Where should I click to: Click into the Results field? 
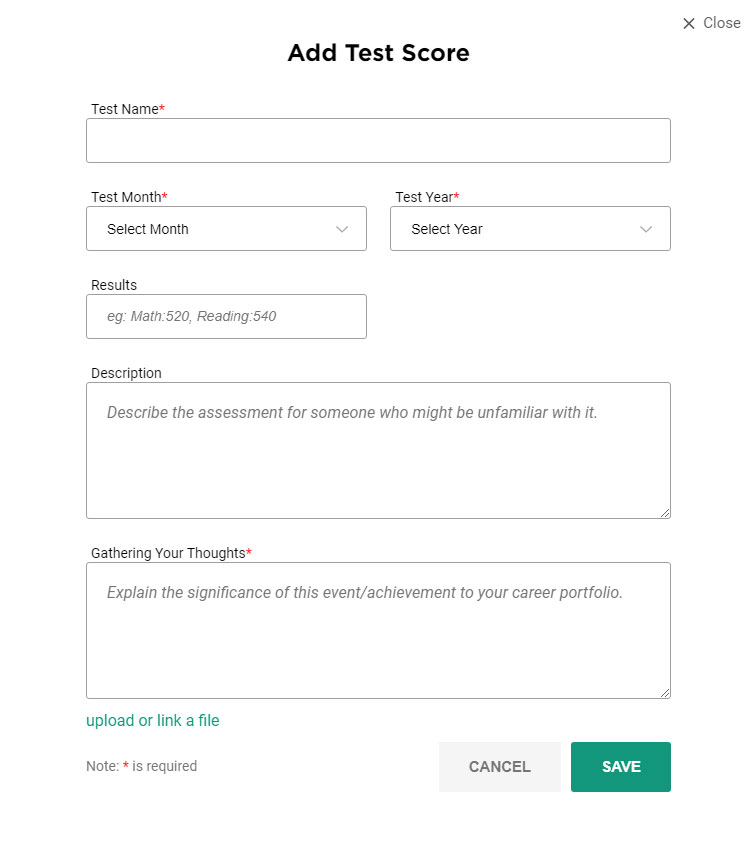(x=226, y=317)
